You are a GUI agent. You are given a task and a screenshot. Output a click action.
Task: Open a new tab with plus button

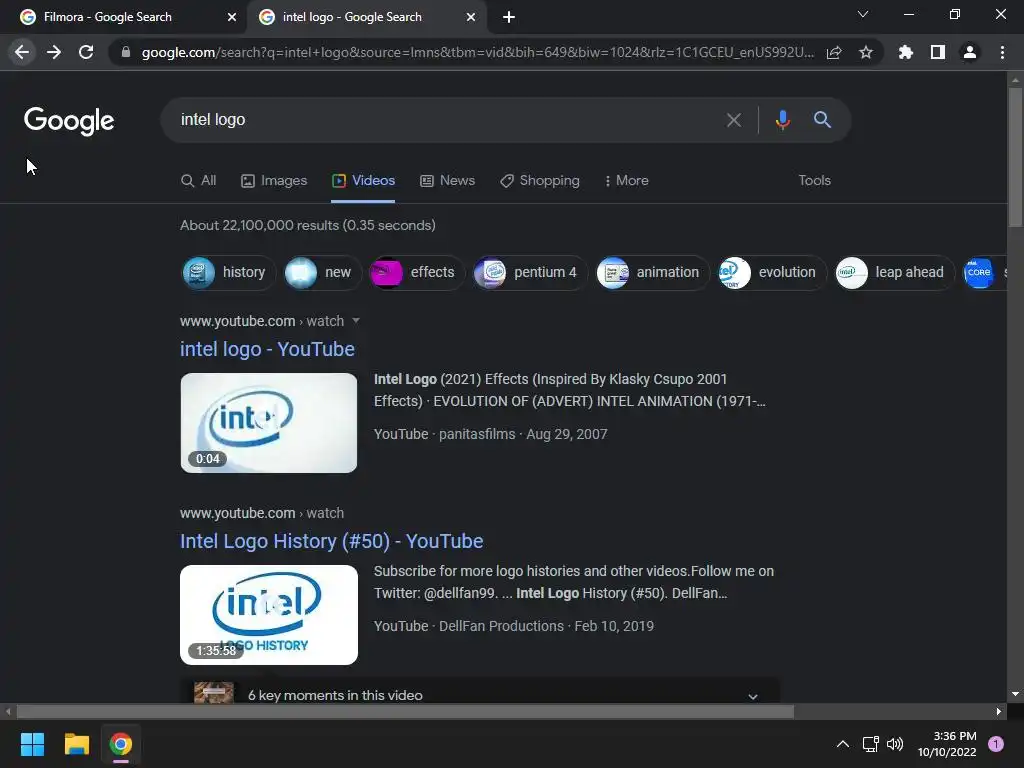coord(509,17)
